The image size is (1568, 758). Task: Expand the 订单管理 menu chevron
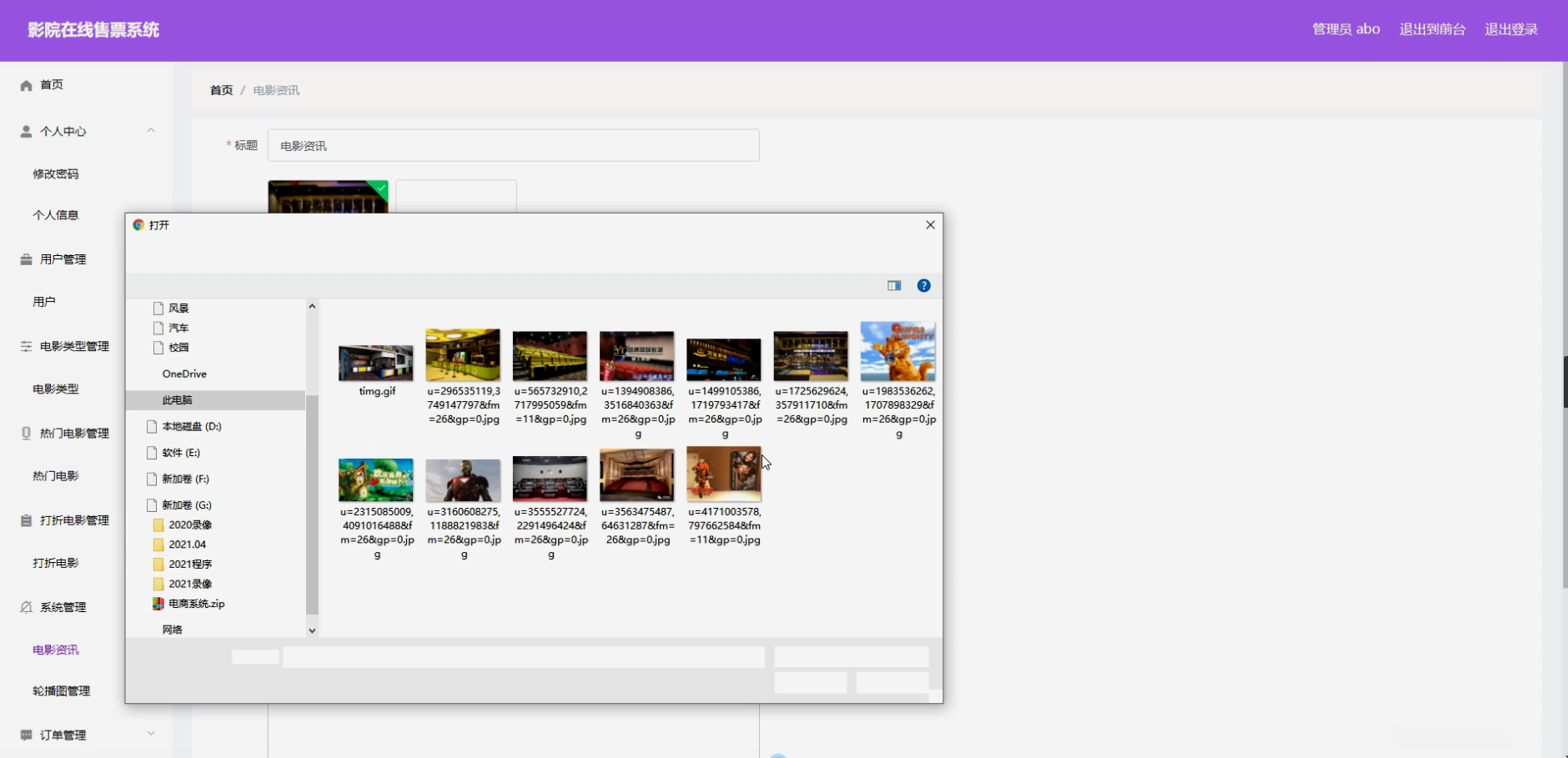[151, 734]
